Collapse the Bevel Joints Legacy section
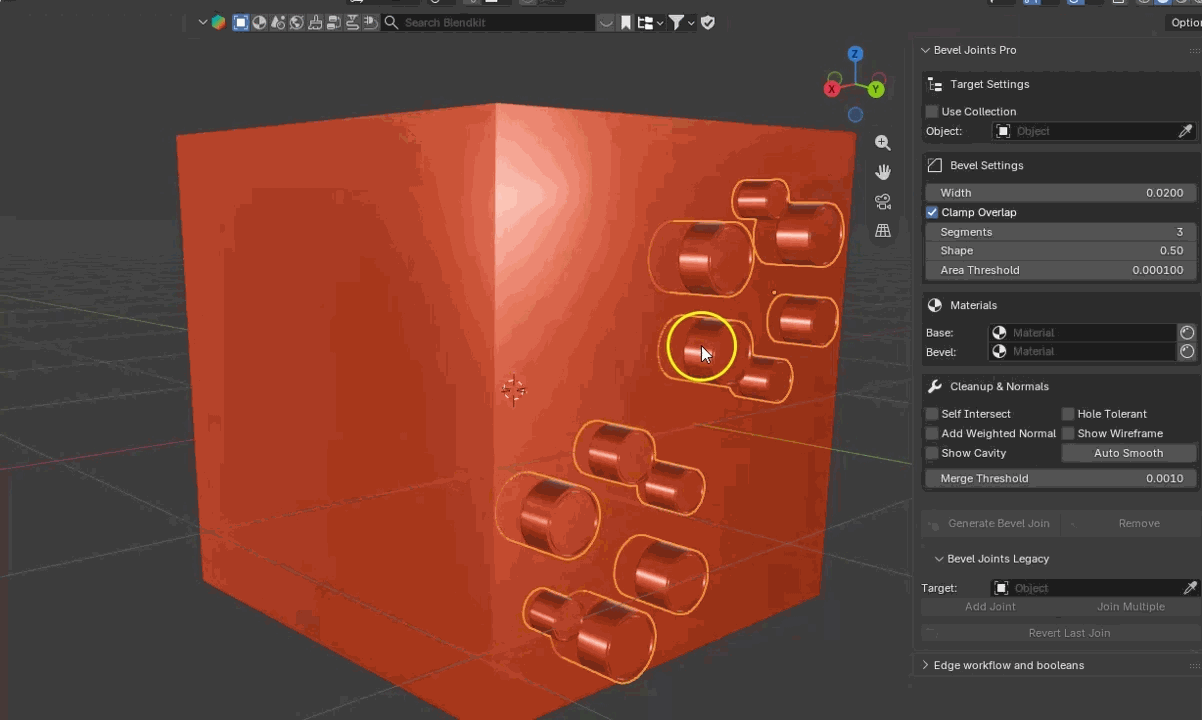1202x720 pixels. [x=939, y=559]
